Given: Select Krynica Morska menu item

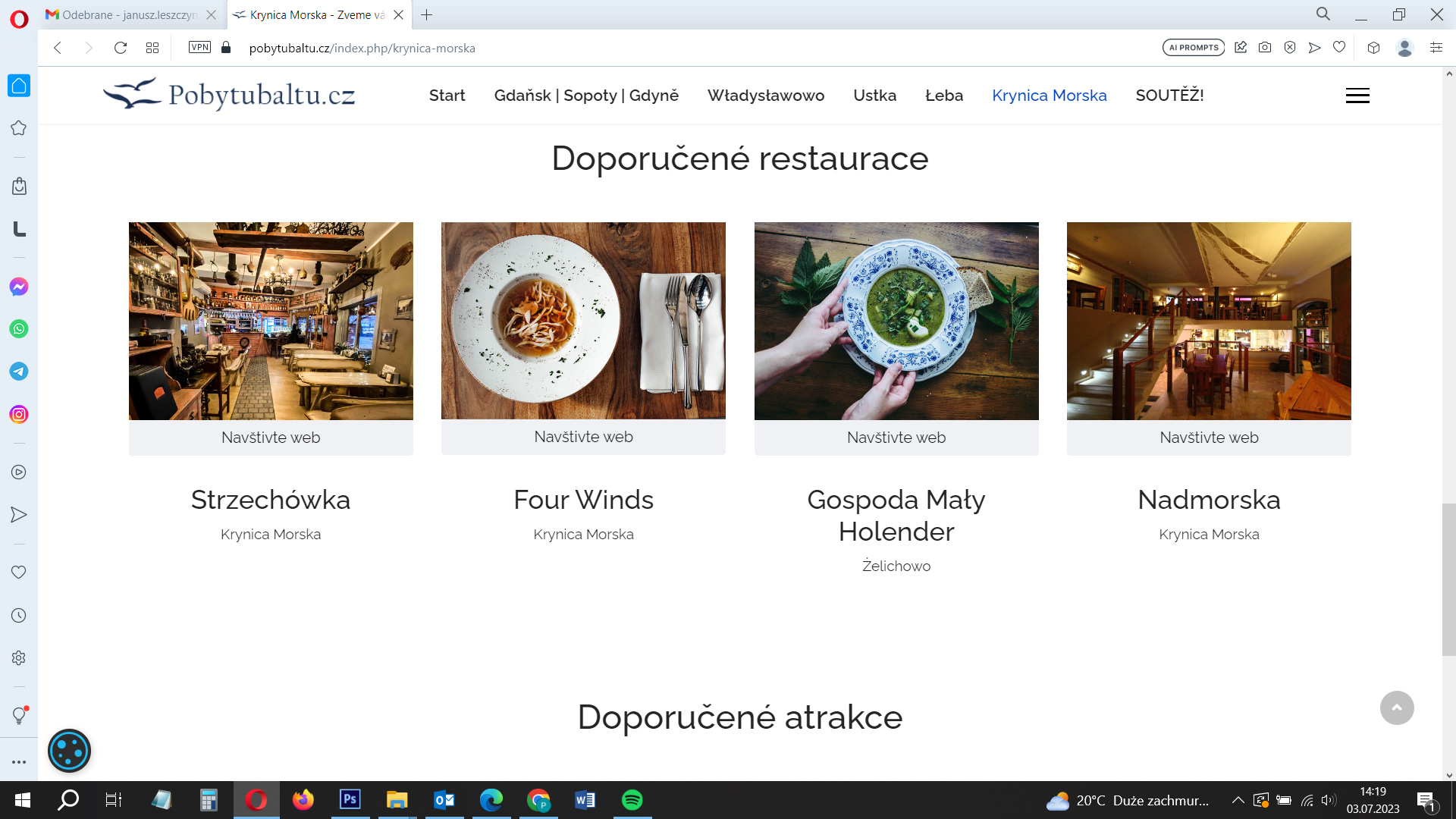Looking at the screenshot, I should [1049, 96].
